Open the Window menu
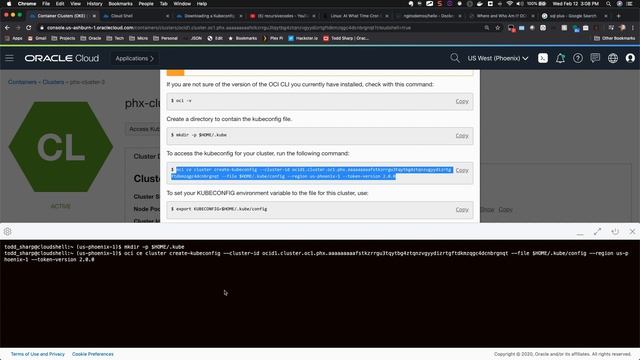Image resolution: width=640 pixels, height=360 pixels. [182, 4]
